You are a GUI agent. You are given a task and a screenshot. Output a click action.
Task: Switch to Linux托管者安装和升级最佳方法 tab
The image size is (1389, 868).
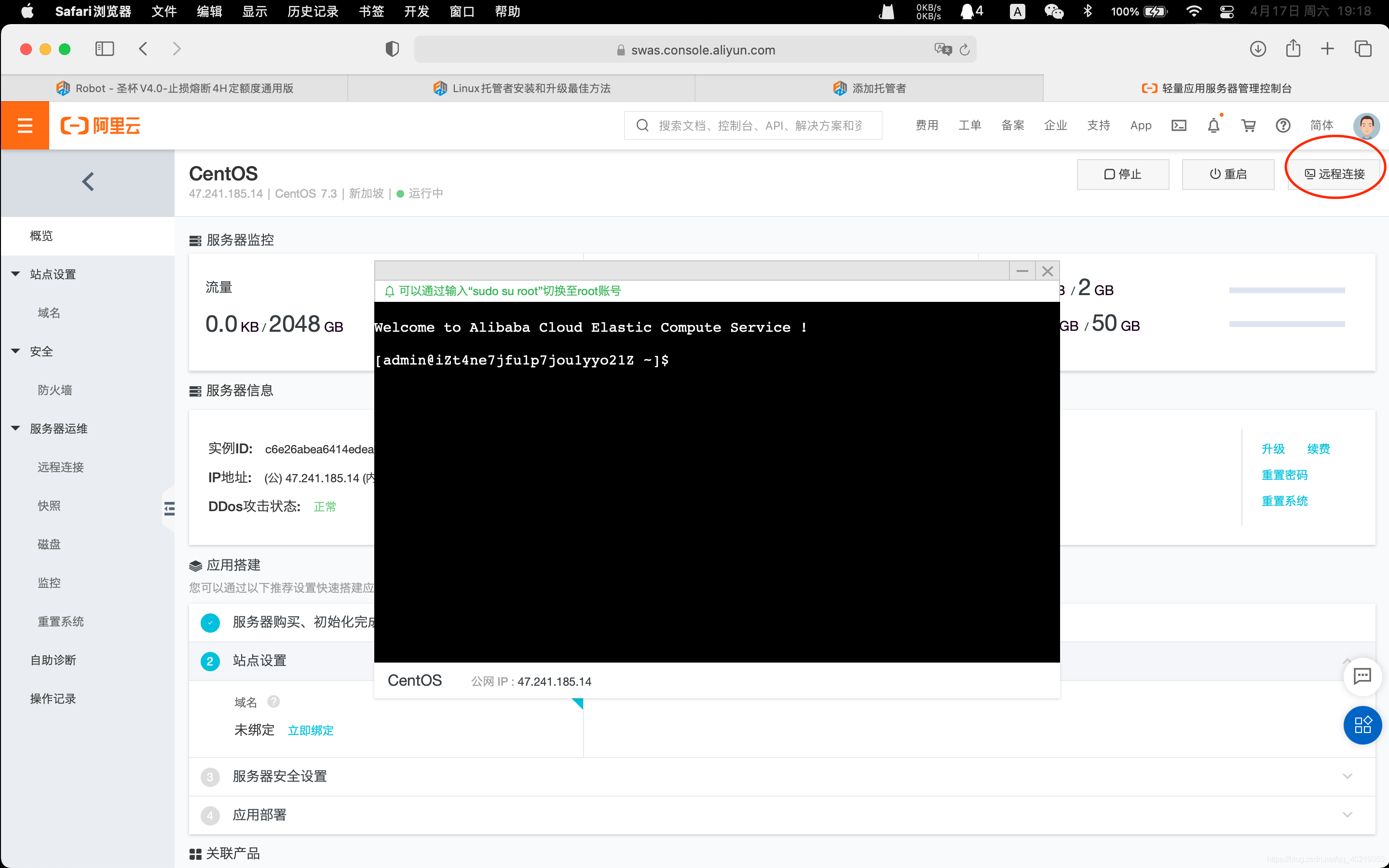tap(521, 88)
